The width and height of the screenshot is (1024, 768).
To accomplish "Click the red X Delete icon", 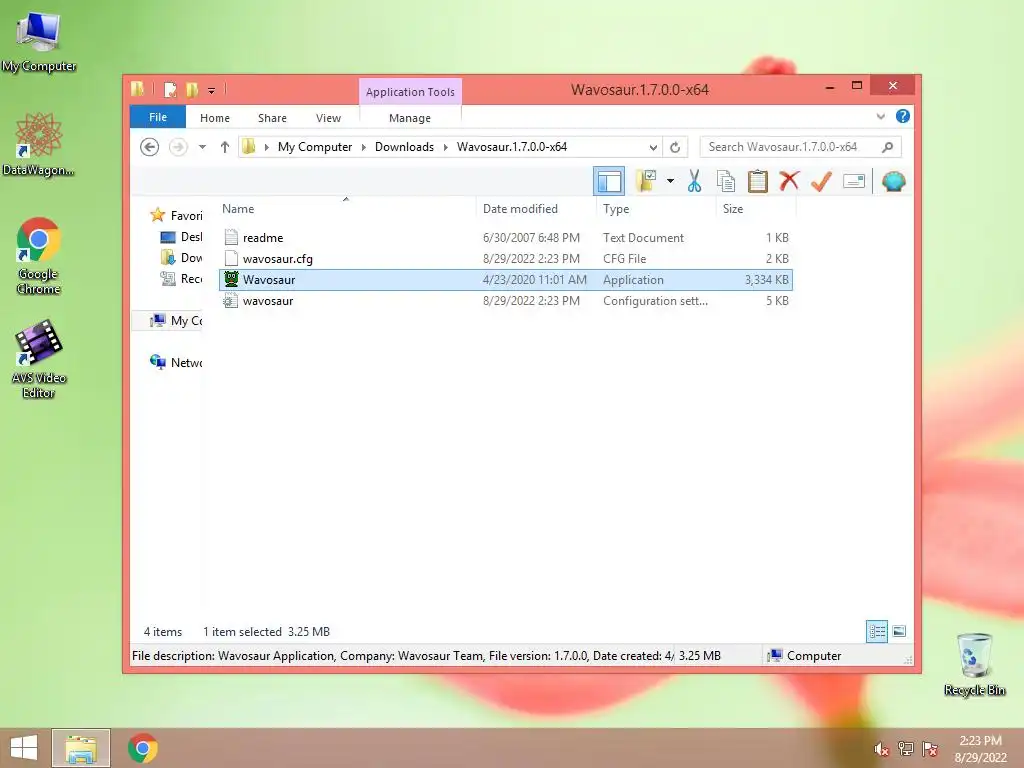I will click(789, 181).
